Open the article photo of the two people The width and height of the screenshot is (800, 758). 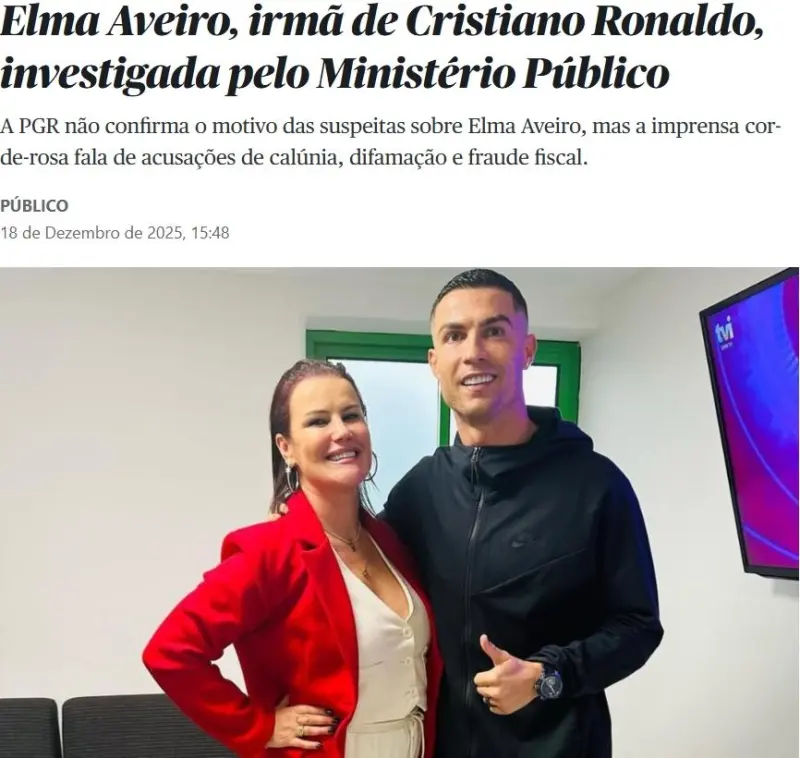pos(400,512)
